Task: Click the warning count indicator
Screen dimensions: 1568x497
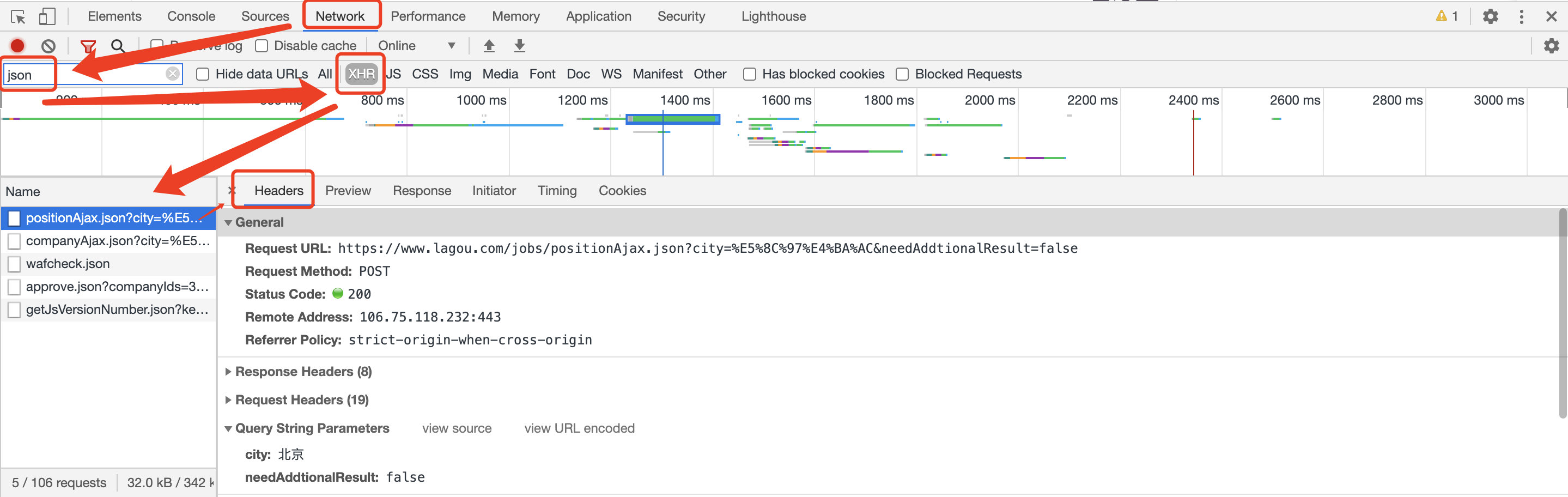Action: [1447, 16]
